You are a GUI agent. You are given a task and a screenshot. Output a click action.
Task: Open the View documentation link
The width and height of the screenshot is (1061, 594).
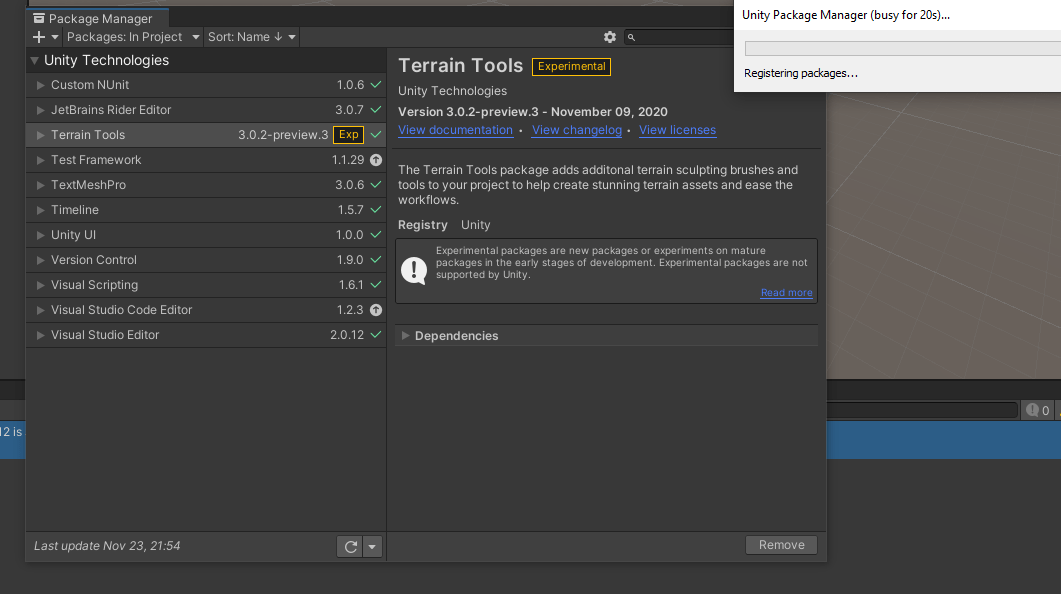coord(455,131)
